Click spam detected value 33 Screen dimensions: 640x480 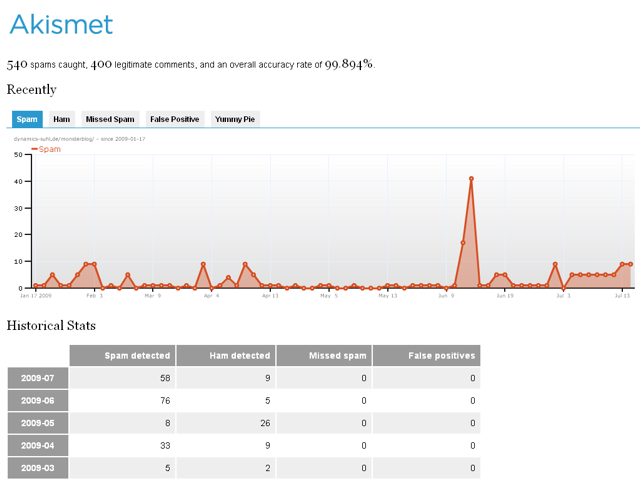pos(165,445)
